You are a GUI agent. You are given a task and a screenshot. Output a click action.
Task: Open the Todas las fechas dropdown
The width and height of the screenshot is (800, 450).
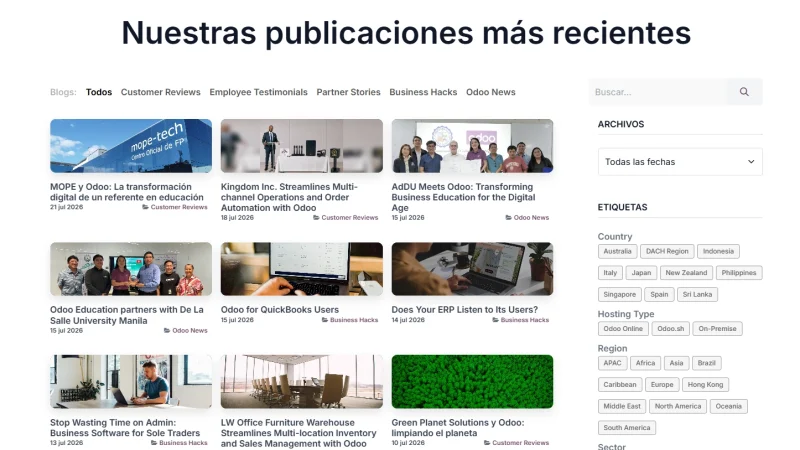coord(680,162)
